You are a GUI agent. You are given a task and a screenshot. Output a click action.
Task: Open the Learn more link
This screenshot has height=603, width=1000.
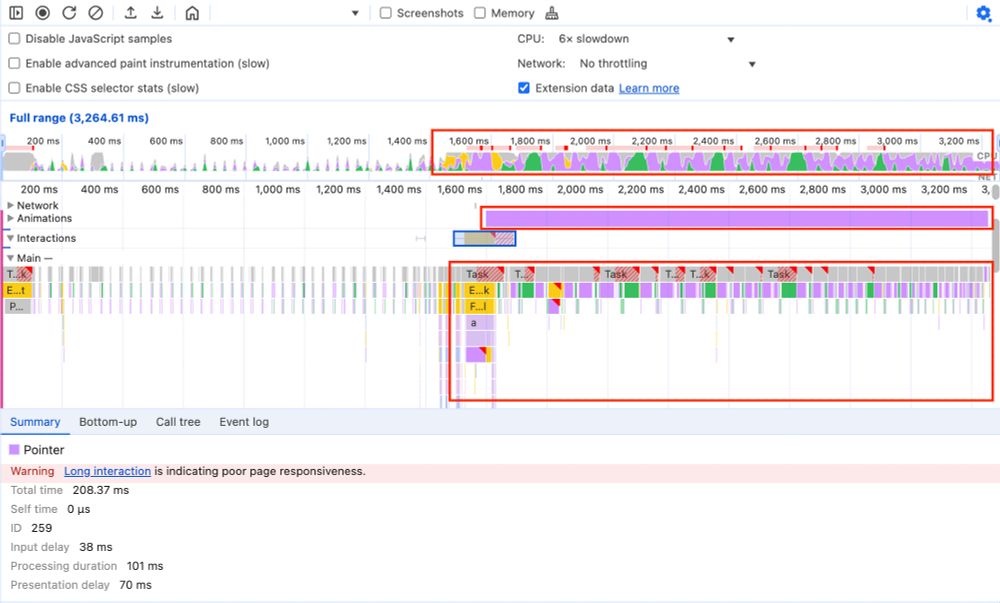648,88
